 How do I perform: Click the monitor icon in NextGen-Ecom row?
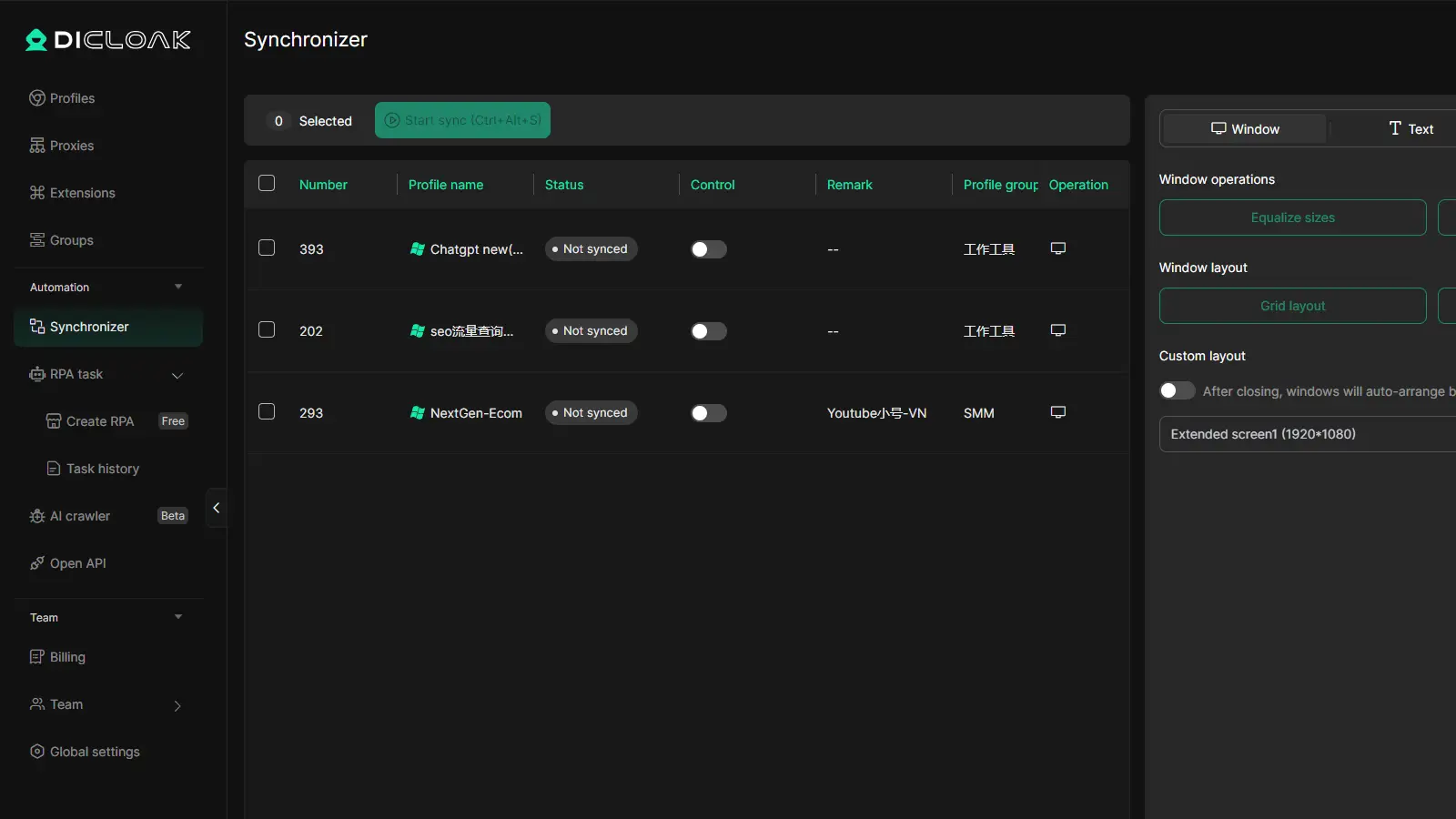(1057, 412)
